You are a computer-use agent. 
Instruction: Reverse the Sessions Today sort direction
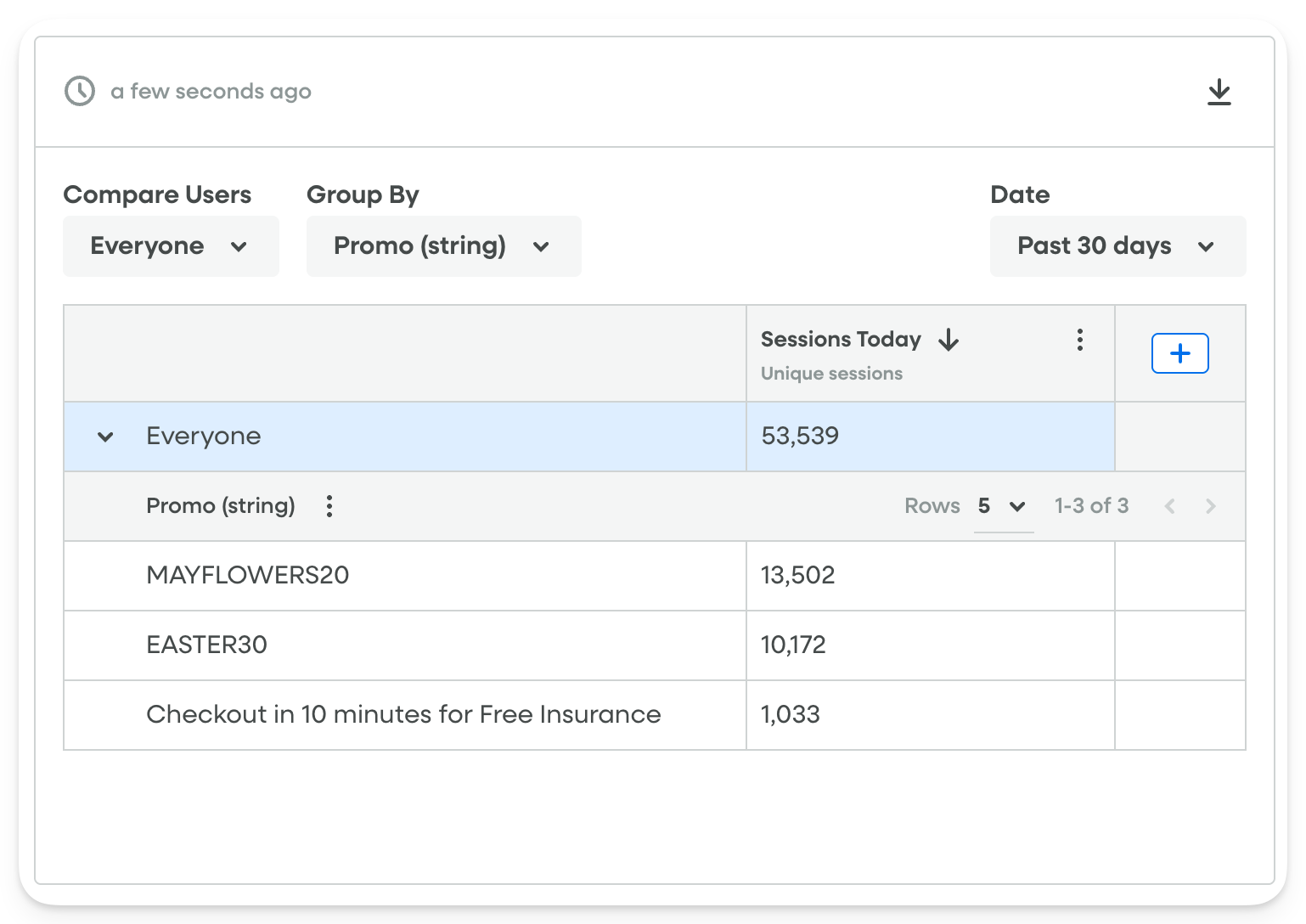(950, 339)
